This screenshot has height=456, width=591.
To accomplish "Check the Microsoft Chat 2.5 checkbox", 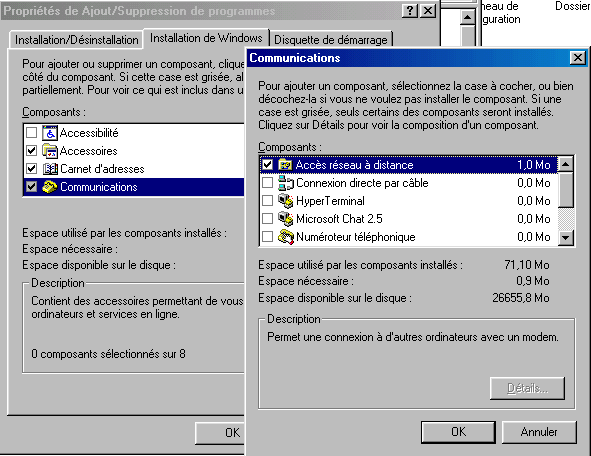I will [x=267, y=219].
